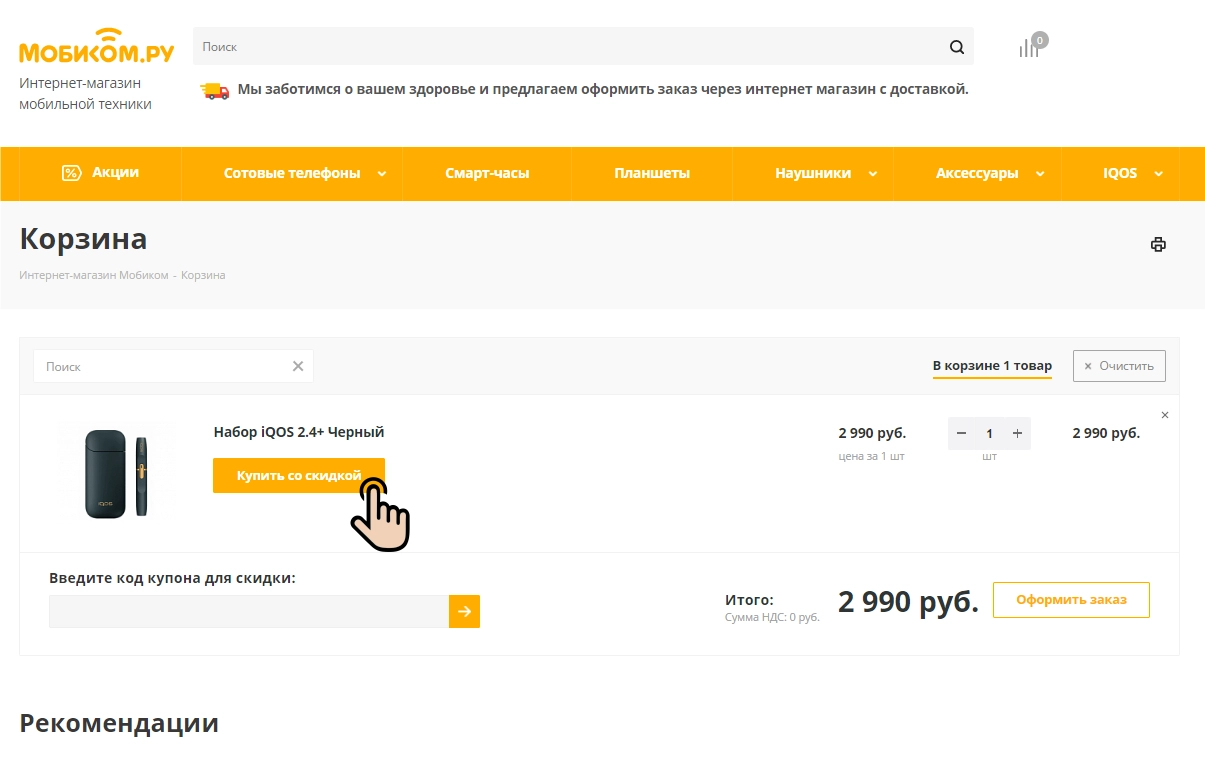The height and width of the screenshot is (779, 1205).
Task: Open the compare list bars icon
Action: (1029, 48)
